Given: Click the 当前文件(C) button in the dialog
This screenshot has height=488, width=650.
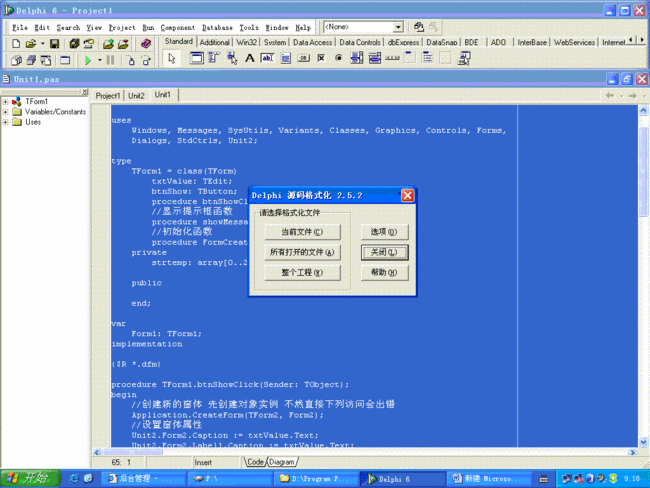Looking at the screenshot, I should click(x=302, y=232).
